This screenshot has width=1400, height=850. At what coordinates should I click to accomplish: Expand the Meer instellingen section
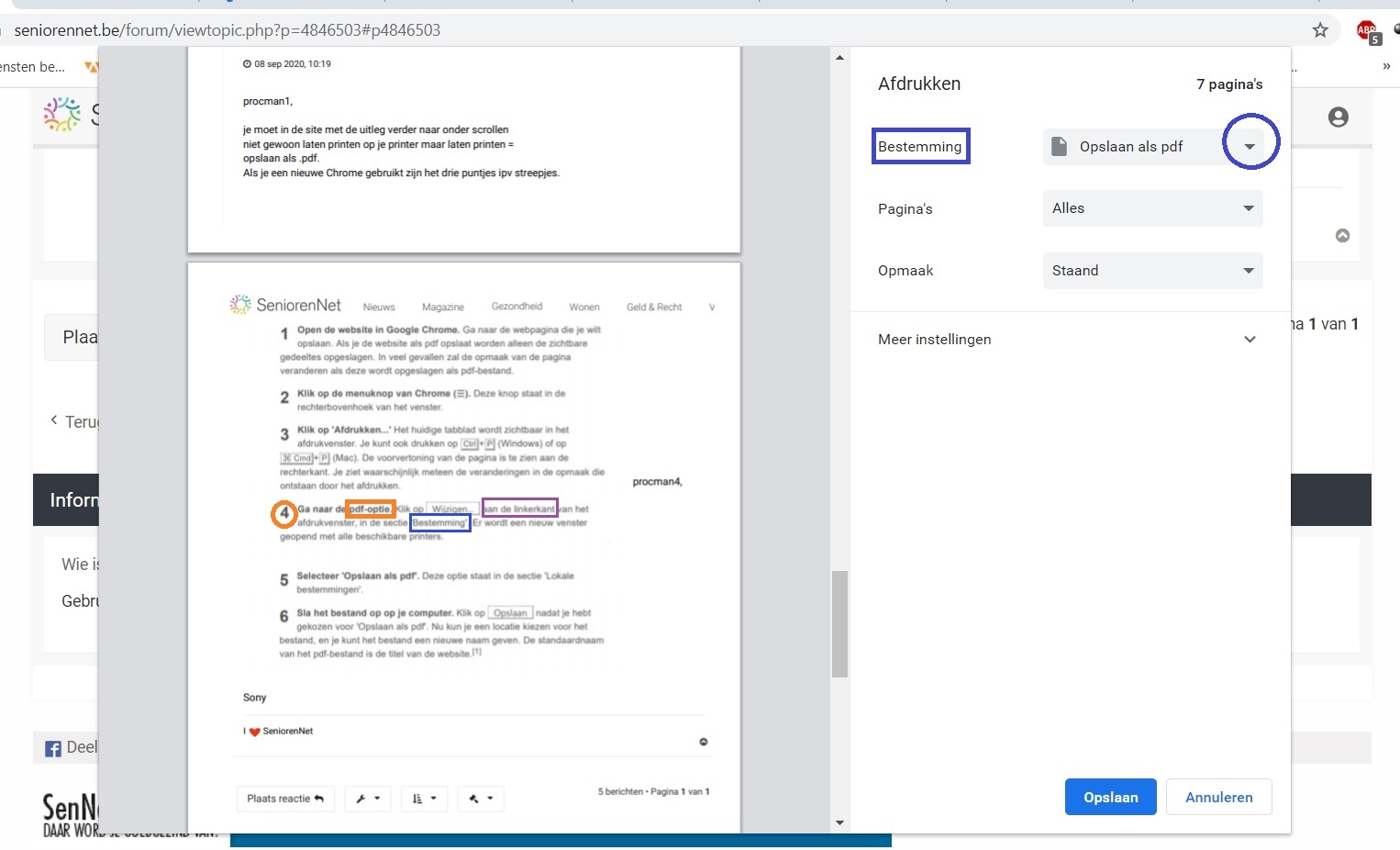(x=1070, y=340)
